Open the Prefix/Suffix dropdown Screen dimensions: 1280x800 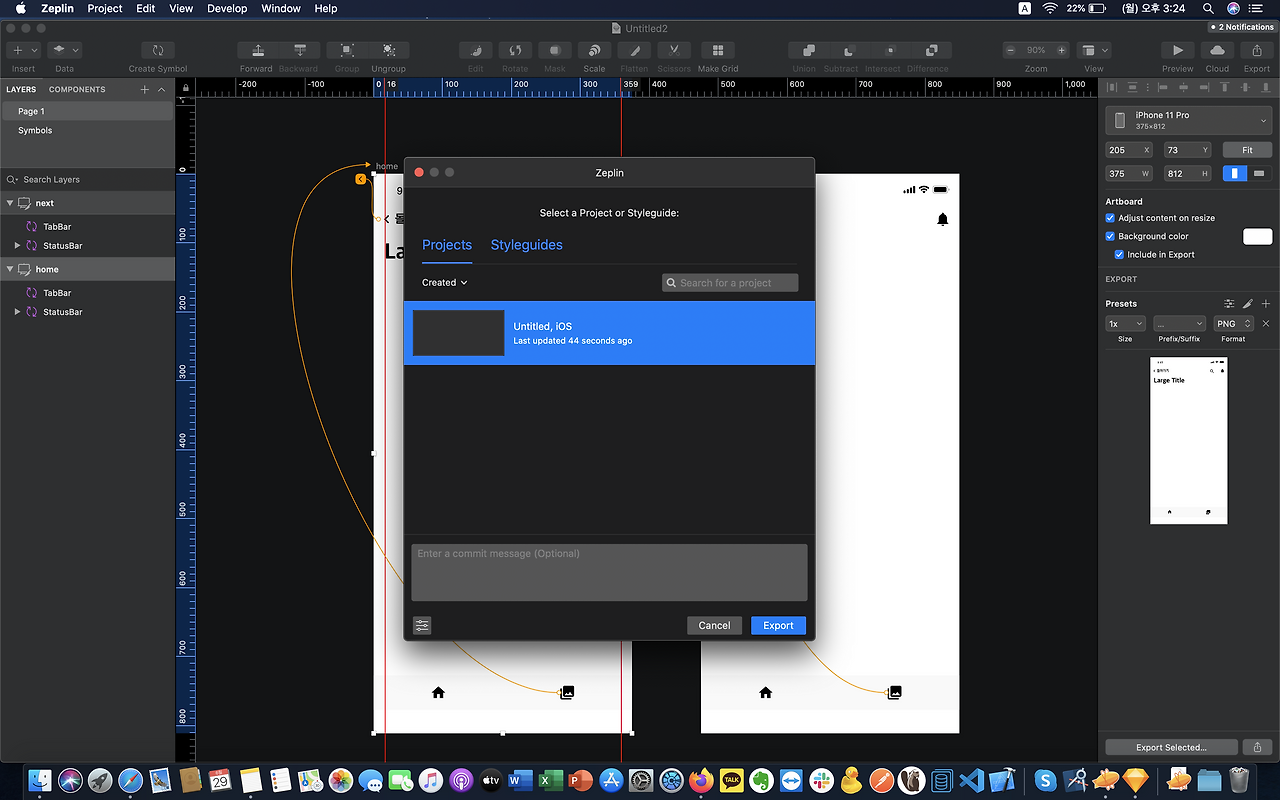(x=1179, y=324)
